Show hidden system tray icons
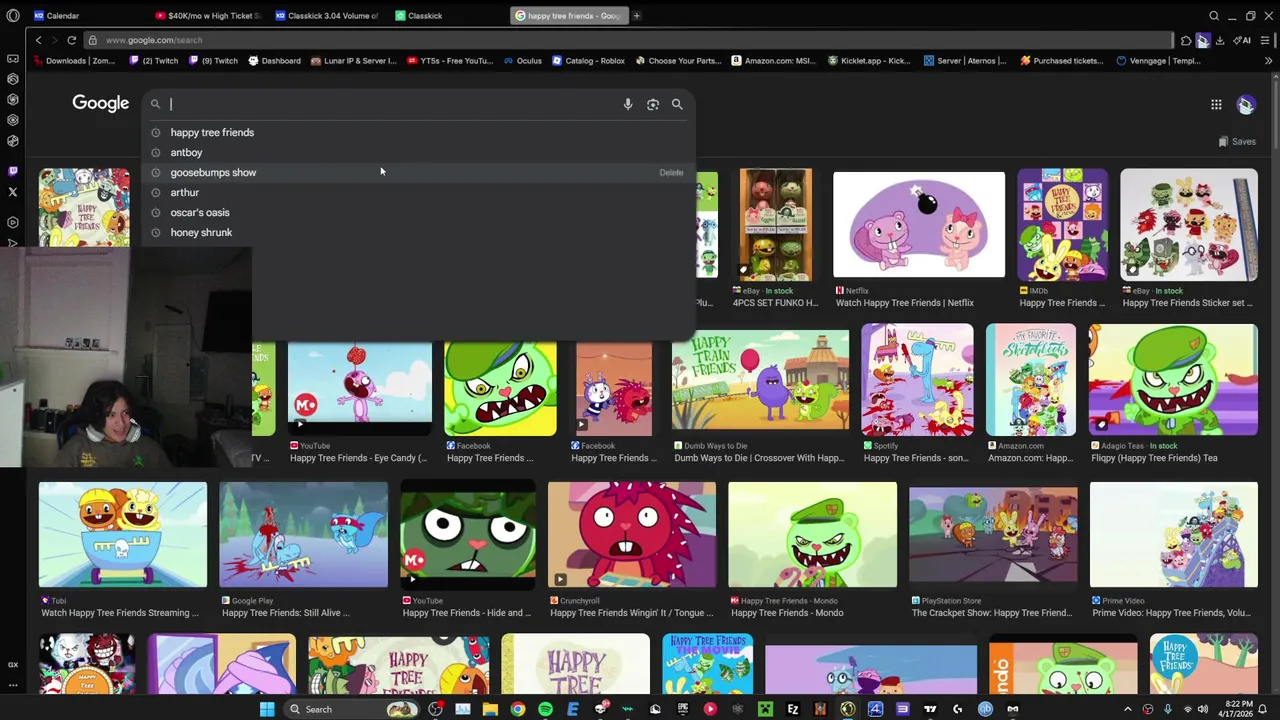1280x720 pixels. (x=1128, y=709)
